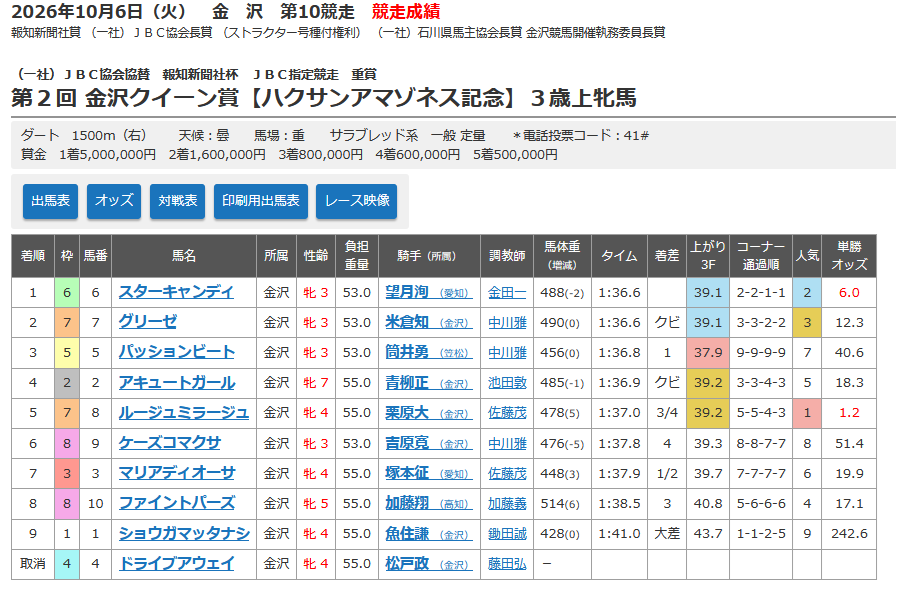Select the red 競走成績 heading text
Screen dimensions: 910x592
click(x=406, y=11)
